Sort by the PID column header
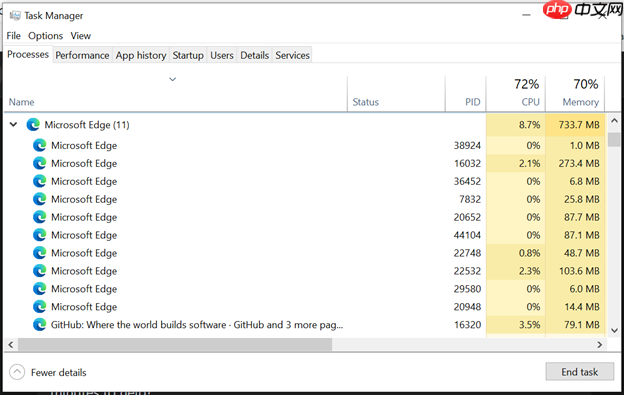 point(466,94)
